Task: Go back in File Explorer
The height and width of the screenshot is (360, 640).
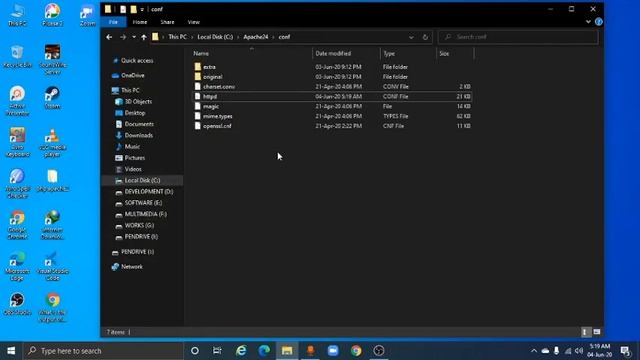Action: 109,37
